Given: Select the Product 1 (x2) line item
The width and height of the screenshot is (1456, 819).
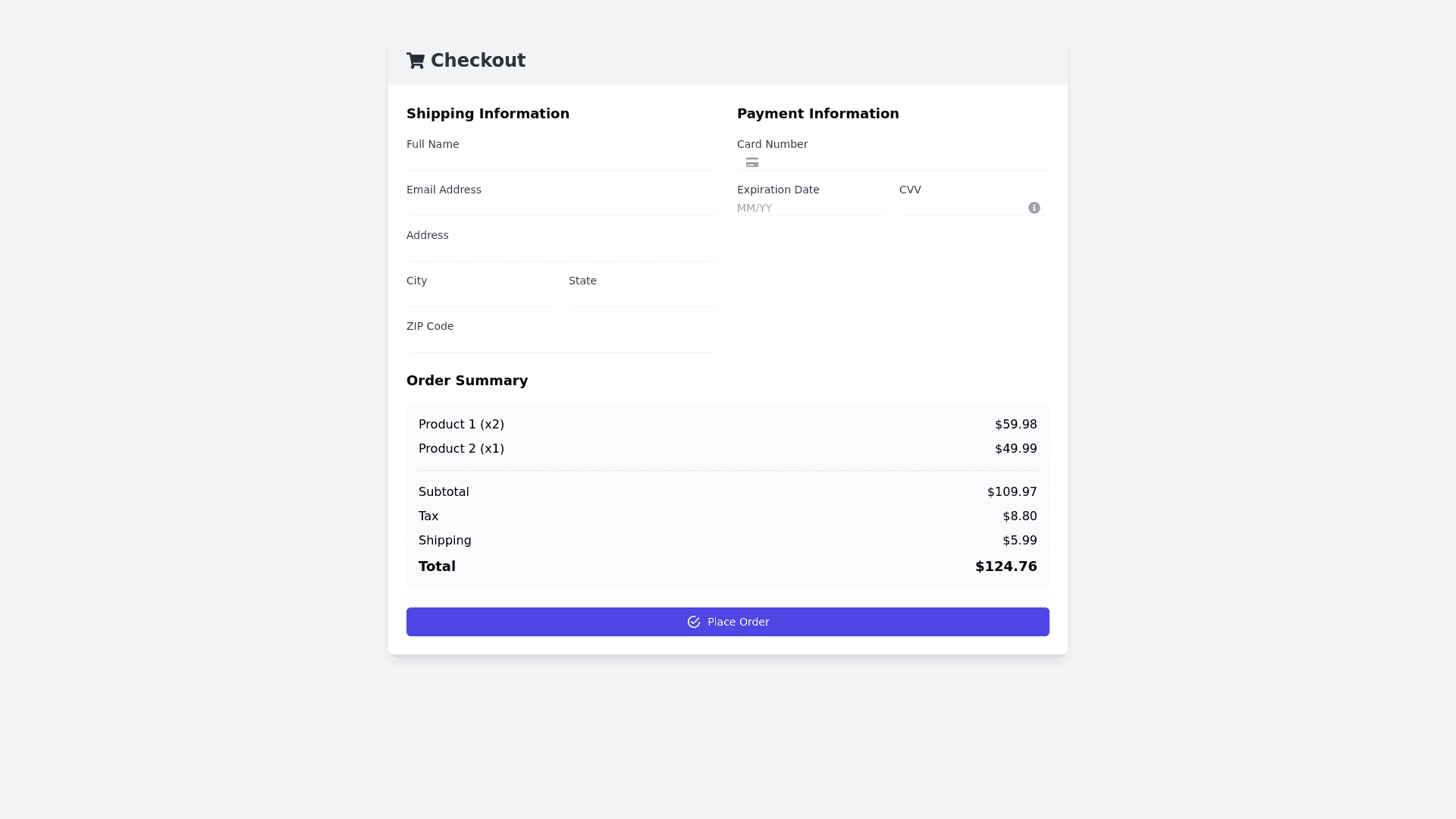Looking at the screenshot, I should pyautogui.click(x=461, y=425).
